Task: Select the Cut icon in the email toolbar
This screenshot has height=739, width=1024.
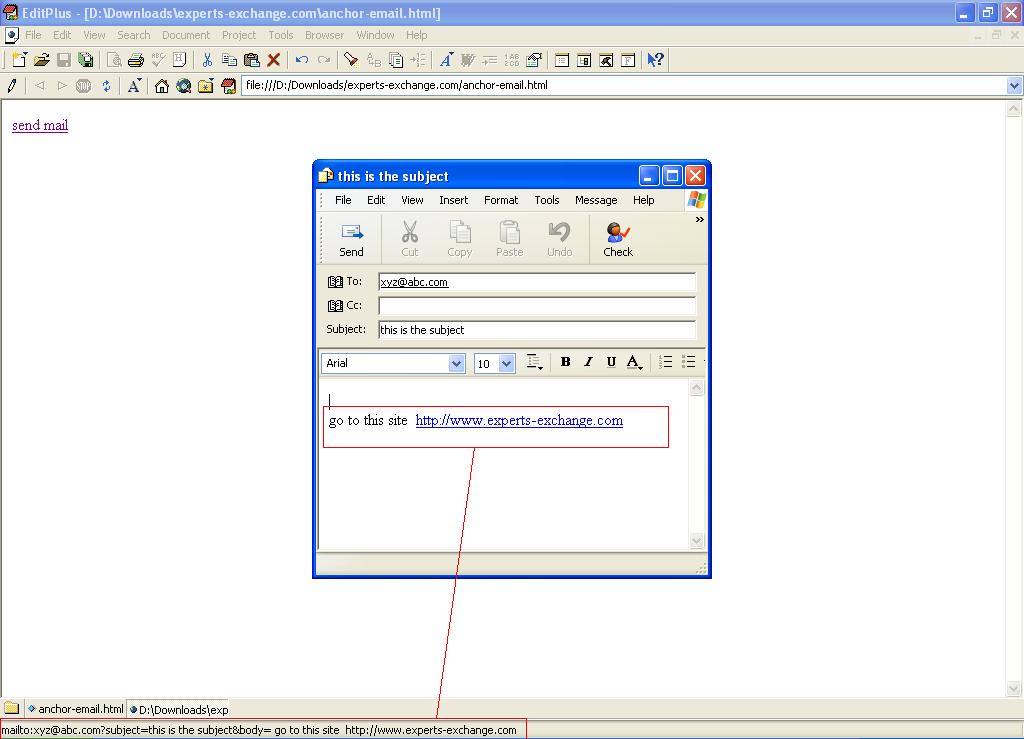Action: 409,238
